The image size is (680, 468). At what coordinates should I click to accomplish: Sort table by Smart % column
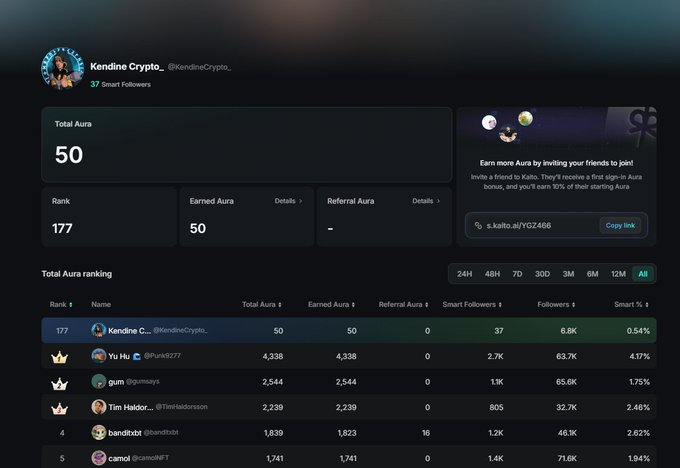click(x=631, y=304)
